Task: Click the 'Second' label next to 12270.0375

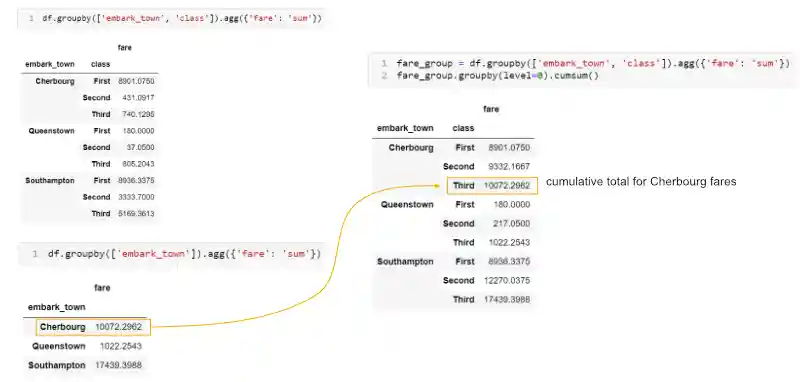Action: [459, 281]
